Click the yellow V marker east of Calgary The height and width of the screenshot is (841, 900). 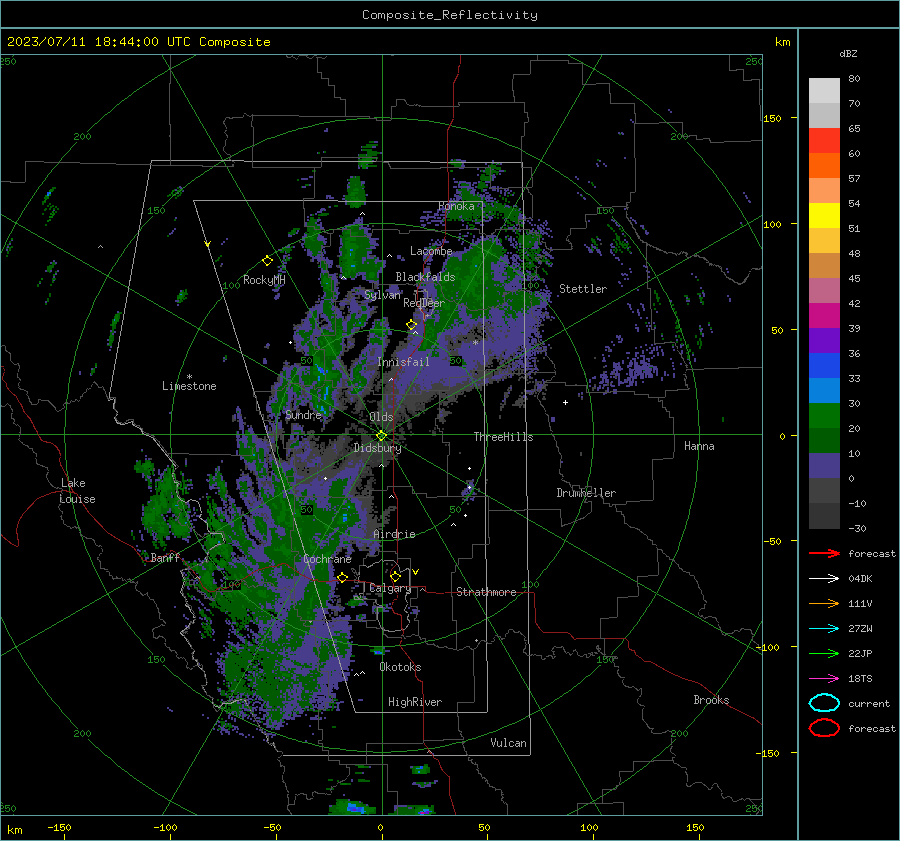[x=416, y=572]
